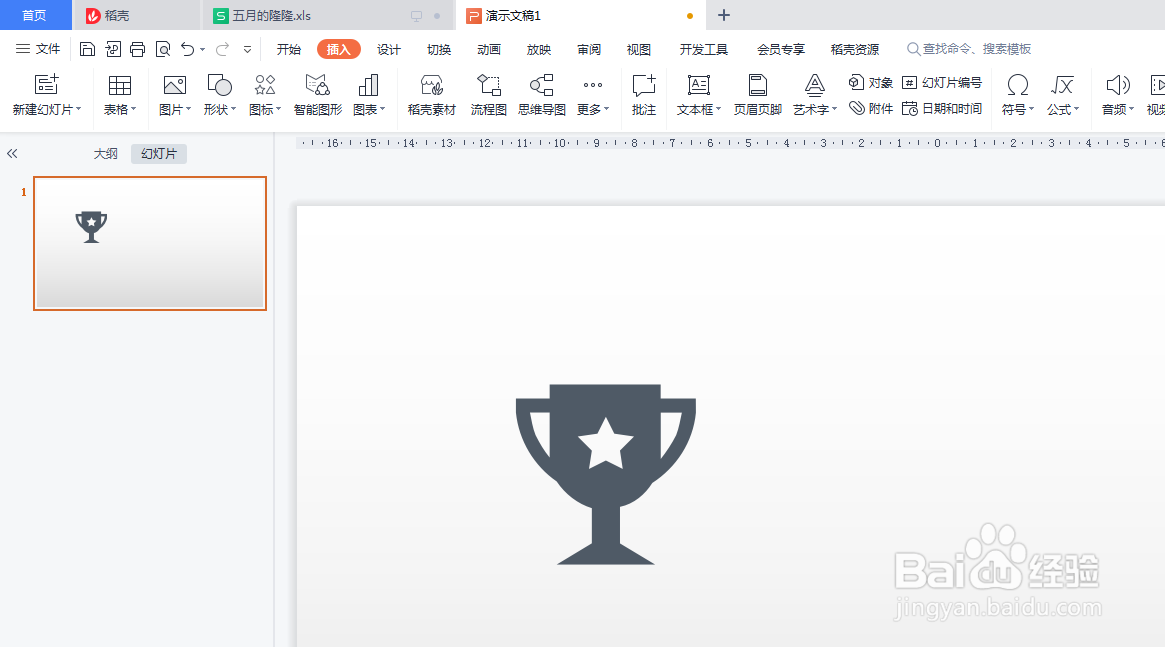The width and height of the screenshot is (1165, 647).
Task: Click the 公式 formula icon
Action: click(x=1062, y=85)
